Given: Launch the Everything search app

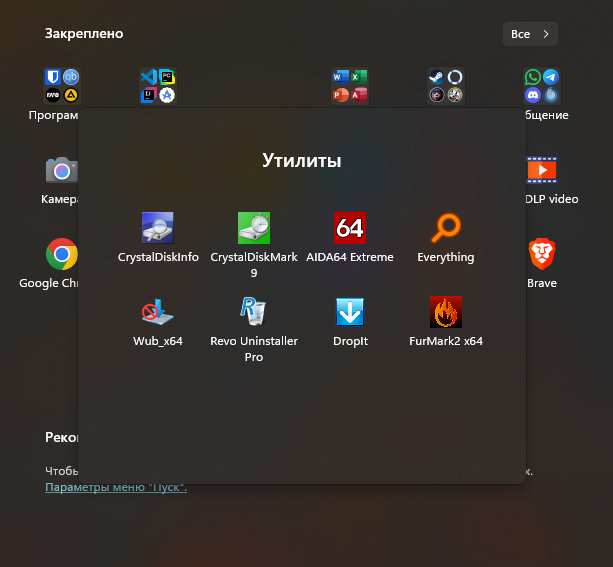Looking at the screenshot, I should tap(446, 237).
